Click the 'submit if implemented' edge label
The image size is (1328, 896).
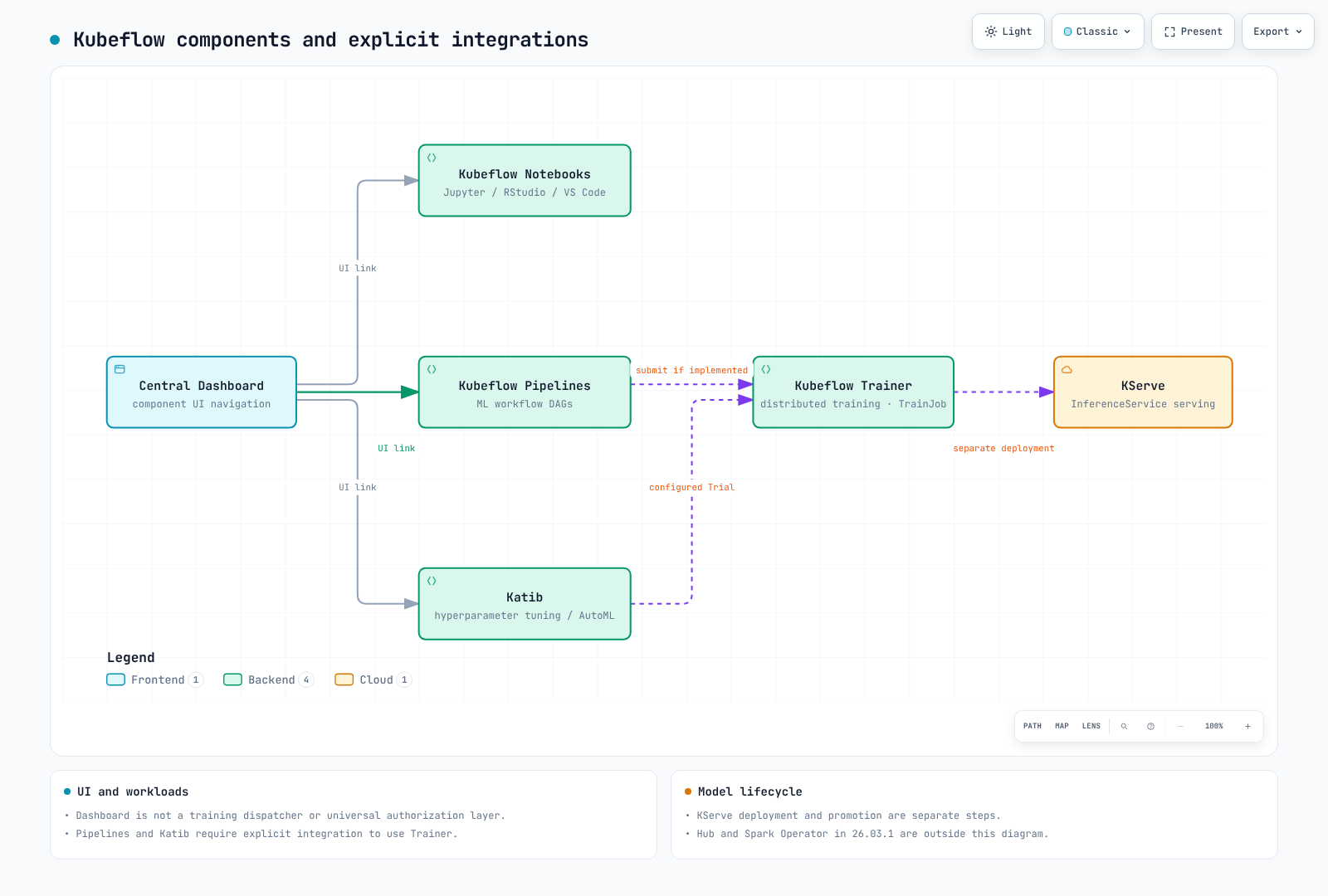[x=691, y=370]
